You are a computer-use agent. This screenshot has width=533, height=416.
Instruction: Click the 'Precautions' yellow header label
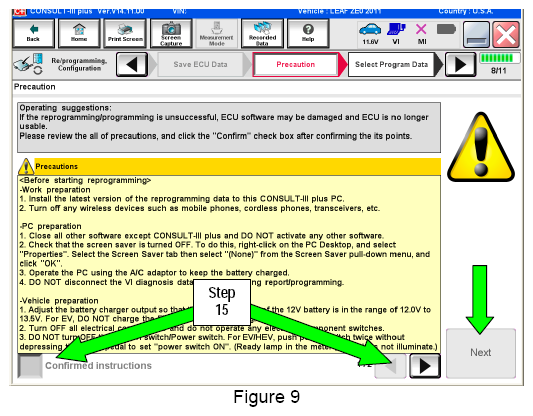pos(56,167)
